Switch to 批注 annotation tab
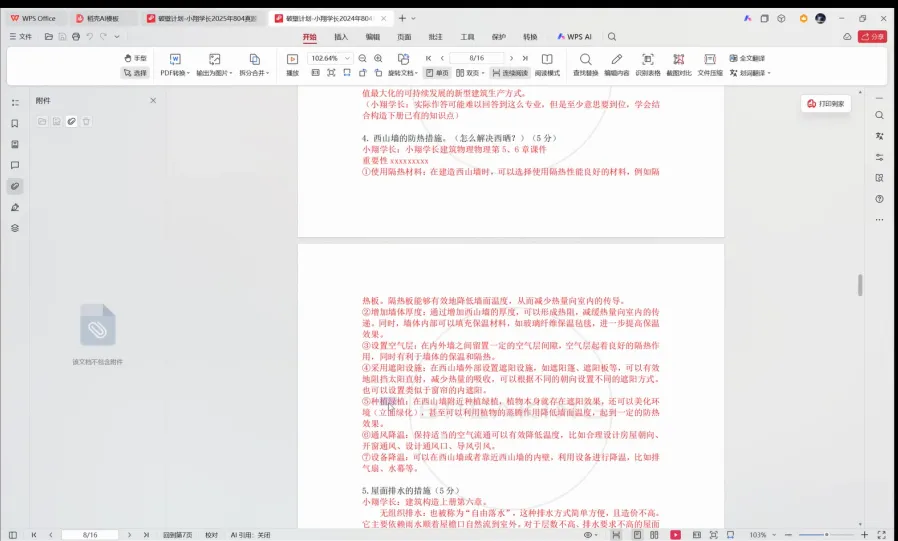The height and width of the screenshot is (541, 898). (435, 37)
